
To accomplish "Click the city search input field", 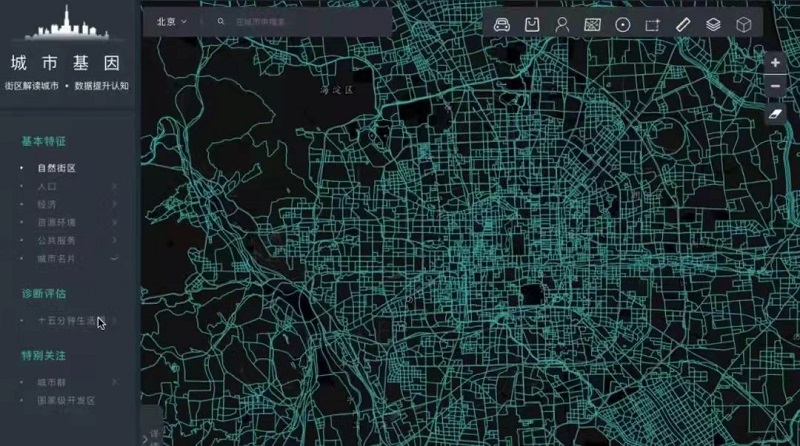I will click(300, 21).
